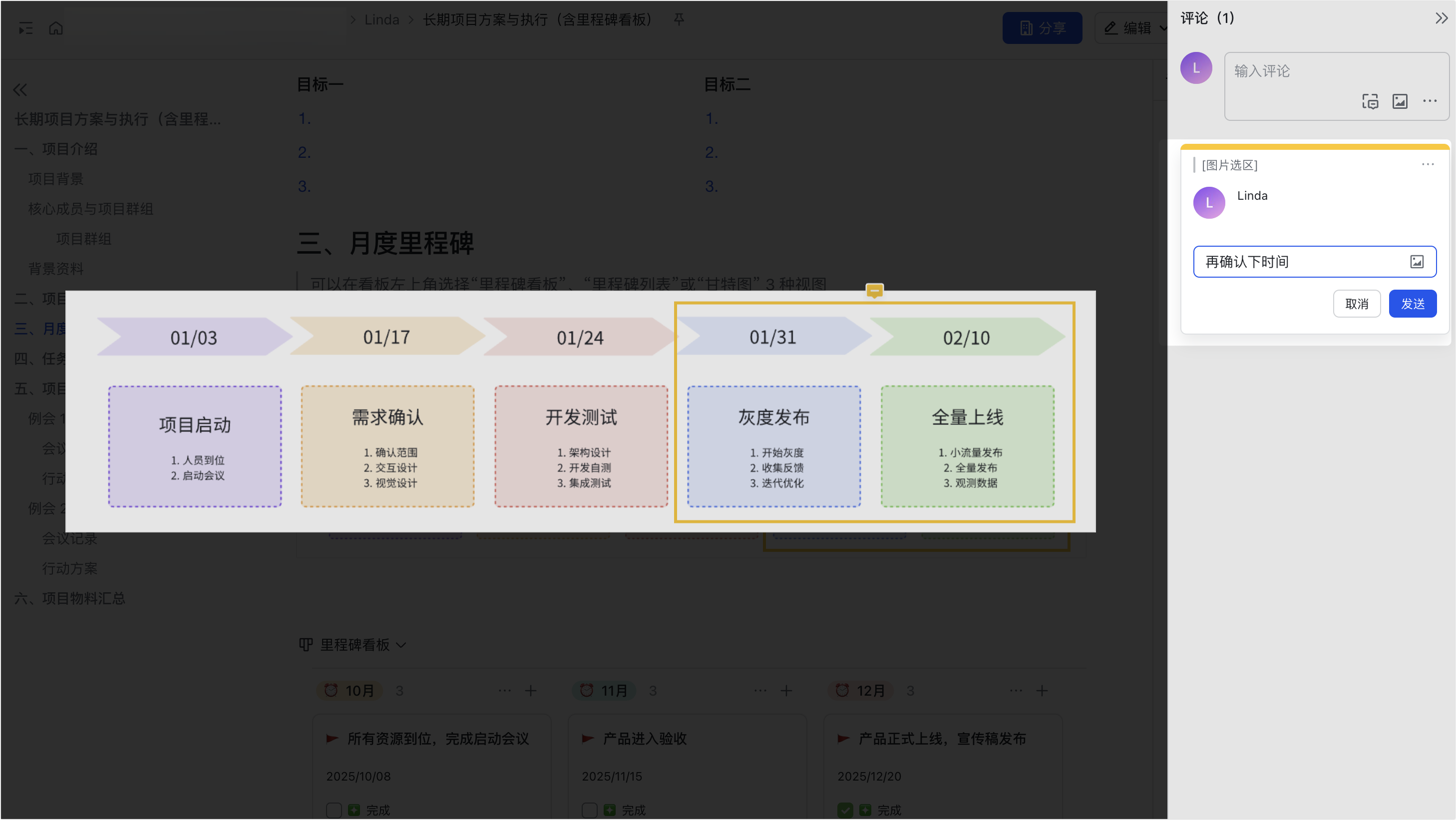Image resolution: width=1456 pixels, height=820 pixels.
Task: Add a card to the 12月 column
Action: coord(1042,691)
